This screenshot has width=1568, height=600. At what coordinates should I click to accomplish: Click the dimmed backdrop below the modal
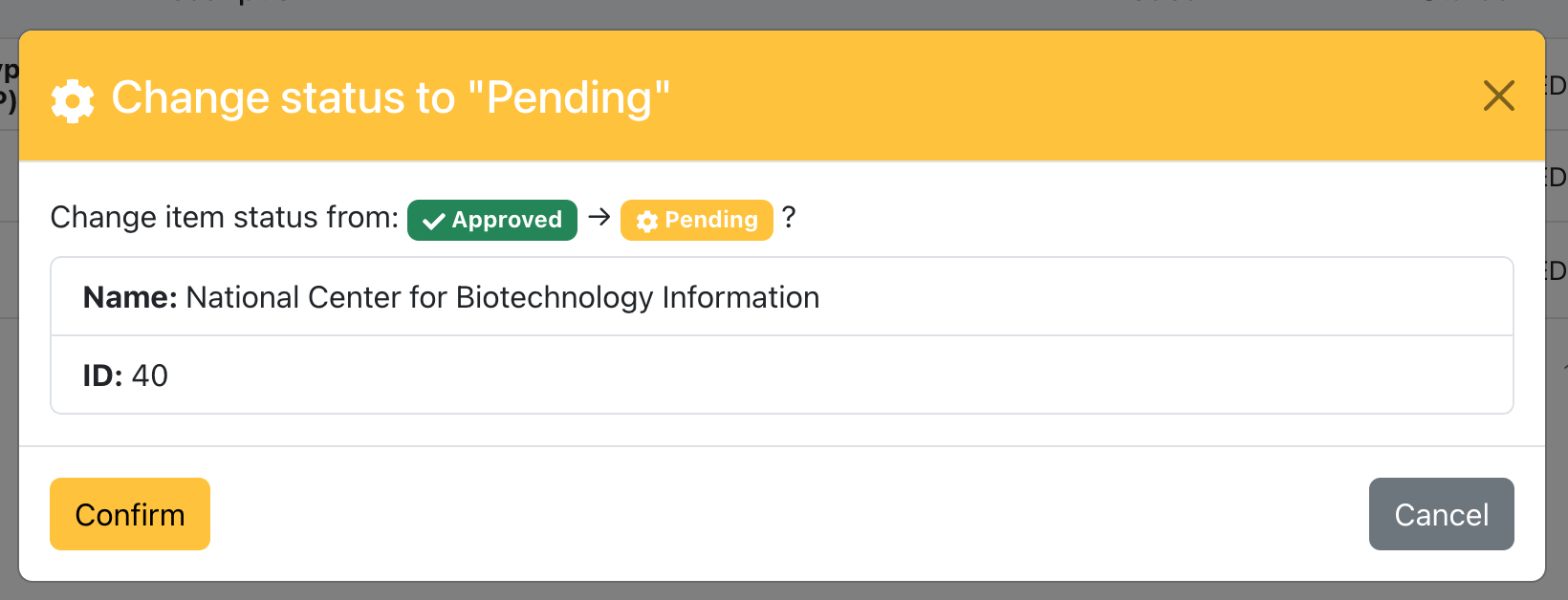coord(765,591)
